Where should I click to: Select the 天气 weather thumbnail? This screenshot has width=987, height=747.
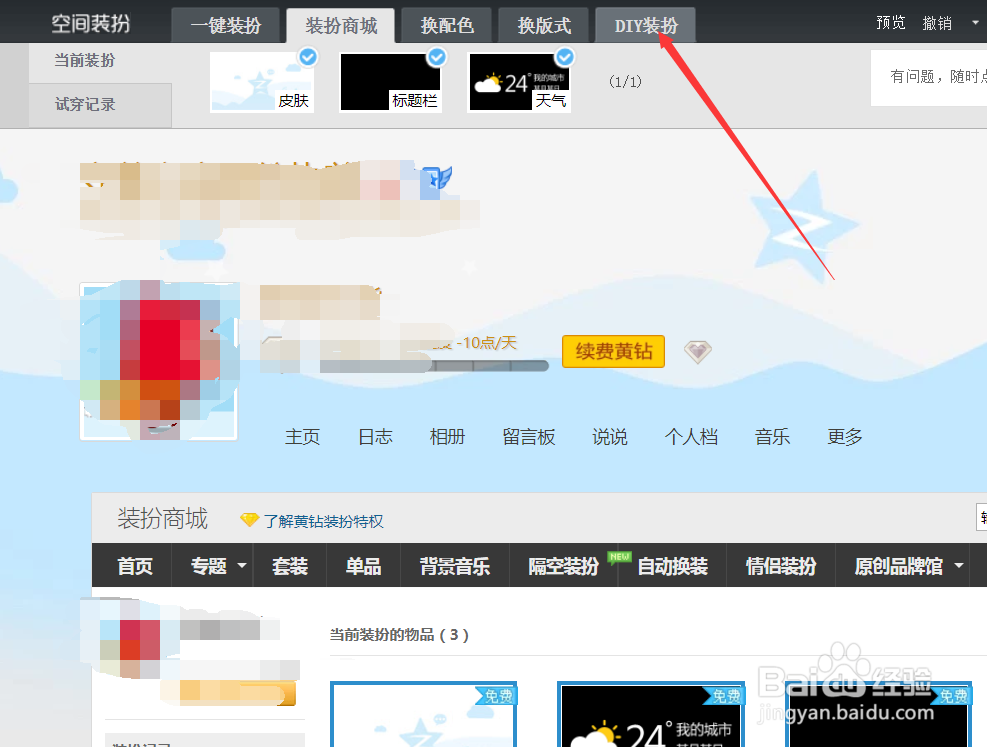519,82
